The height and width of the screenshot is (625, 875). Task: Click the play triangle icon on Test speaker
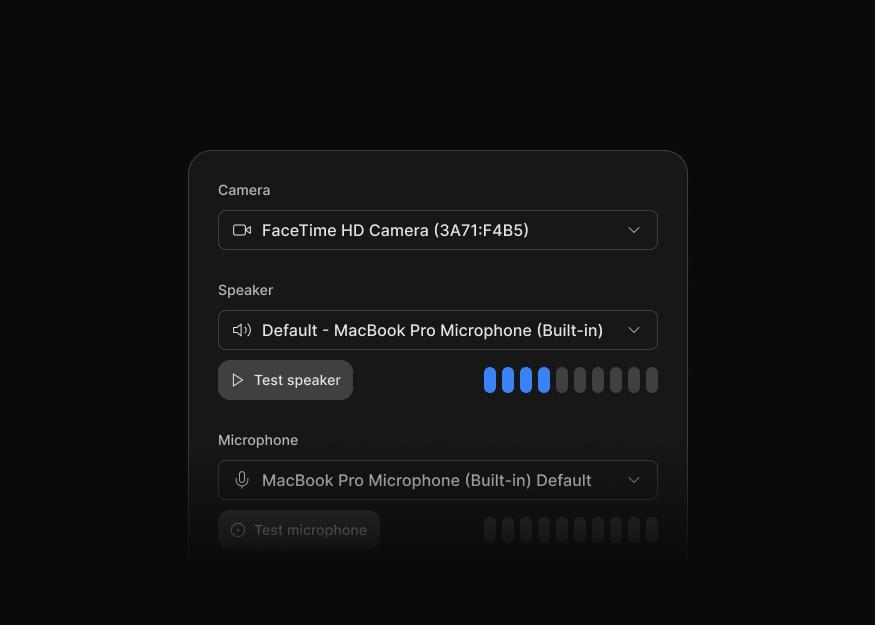238,380
